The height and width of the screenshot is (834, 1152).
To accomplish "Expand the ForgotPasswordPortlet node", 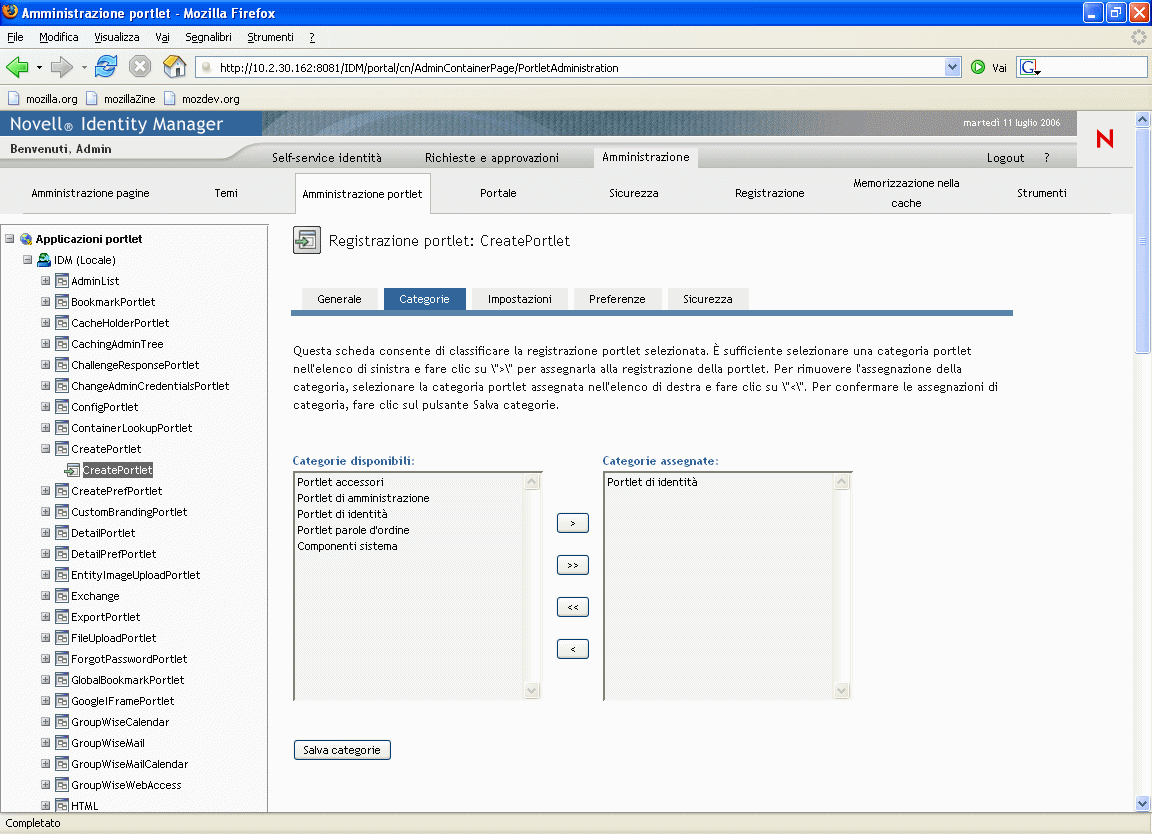I will click(46, 658).
